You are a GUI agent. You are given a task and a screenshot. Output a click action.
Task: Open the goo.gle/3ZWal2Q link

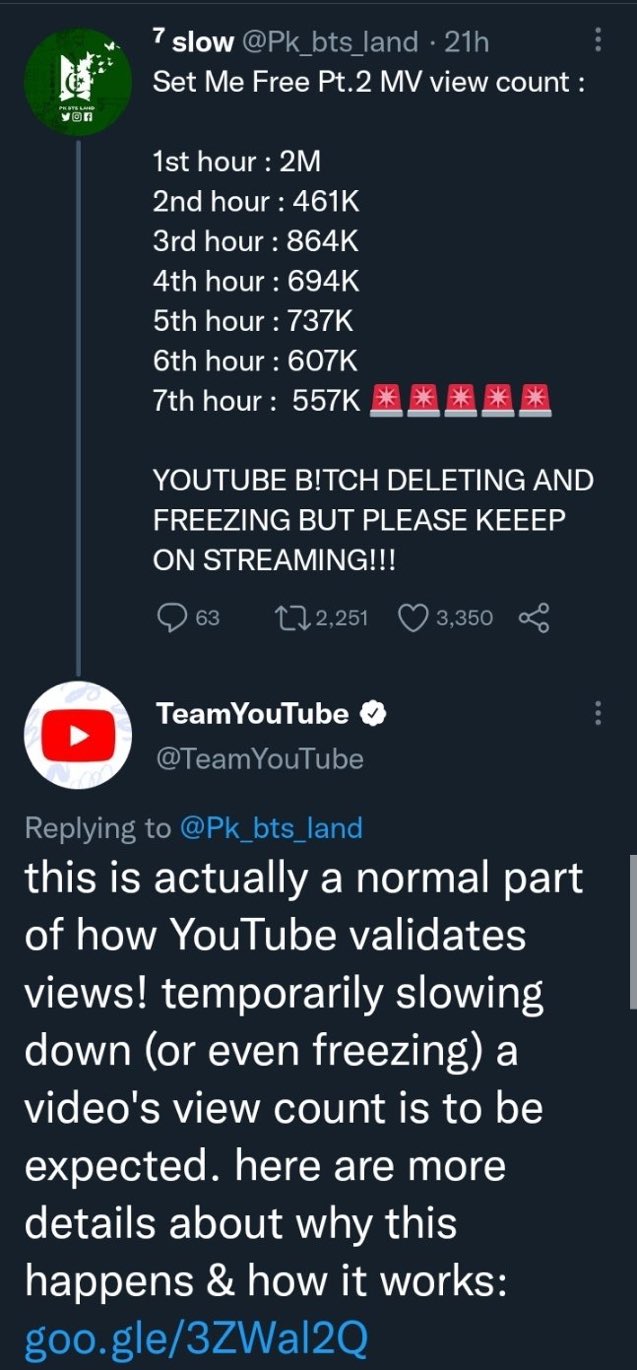[x=195, y=1337]
